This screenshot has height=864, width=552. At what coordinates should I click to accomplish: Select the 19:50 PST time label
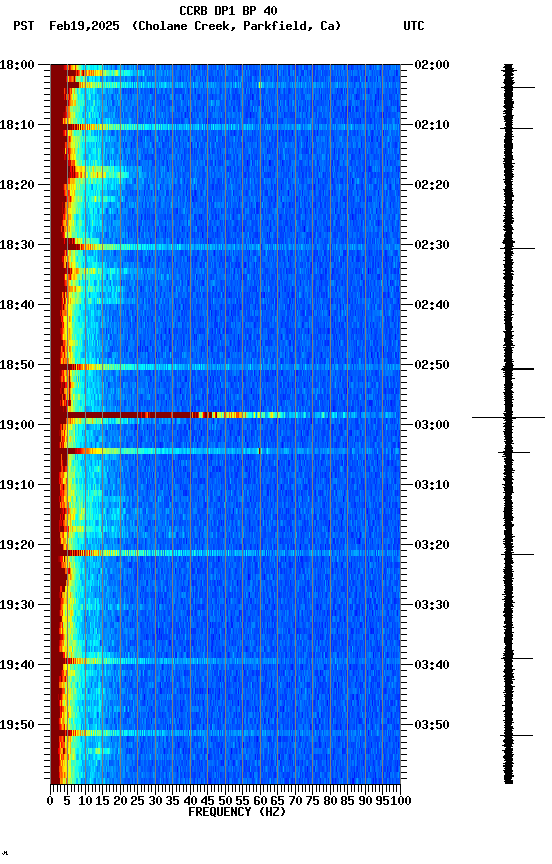tap(17, 726)
